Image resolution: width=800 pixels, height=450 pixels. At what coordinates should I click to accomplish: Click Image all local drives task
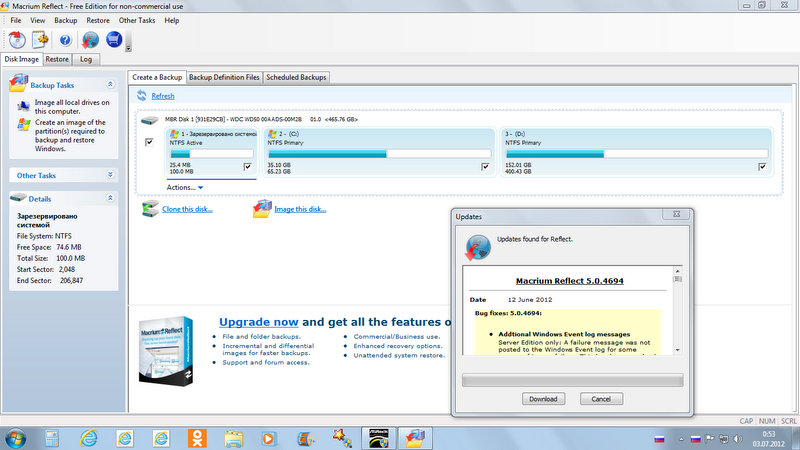[72, 107]
